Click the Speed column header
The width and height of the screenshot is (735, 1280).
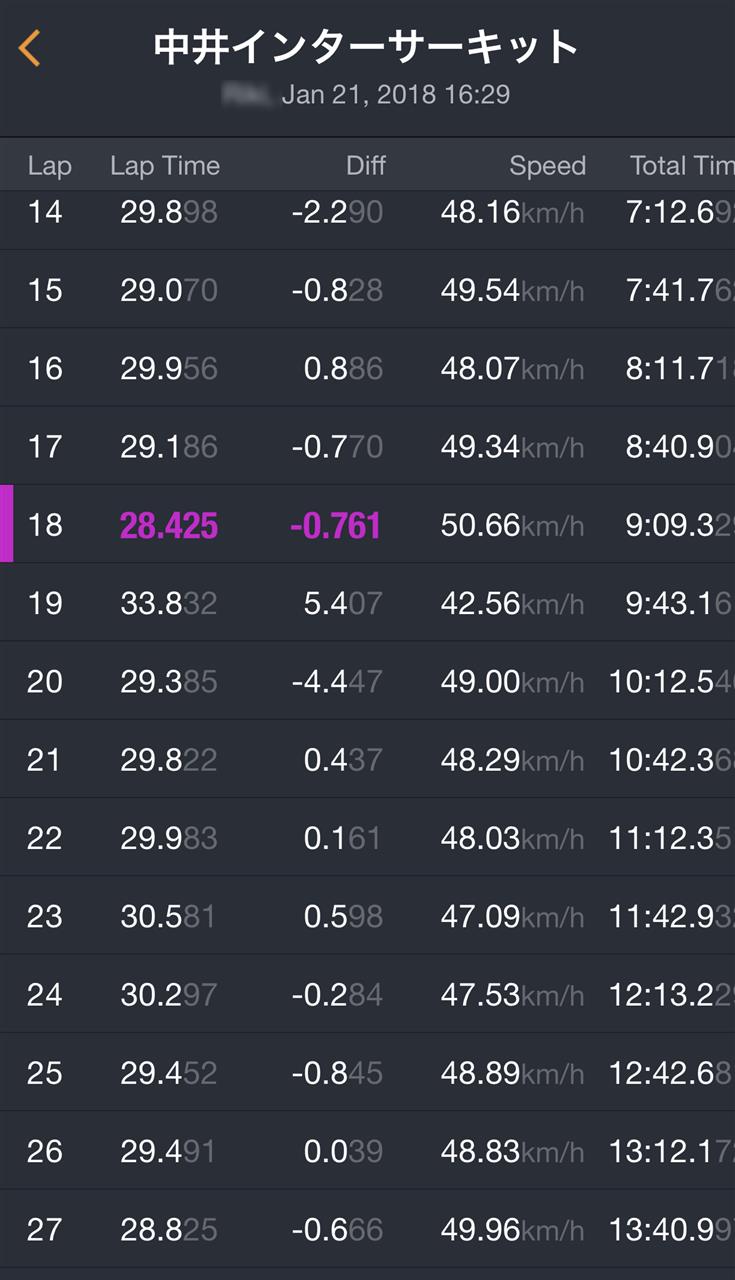pyautogui.click(x=547, y=166)
